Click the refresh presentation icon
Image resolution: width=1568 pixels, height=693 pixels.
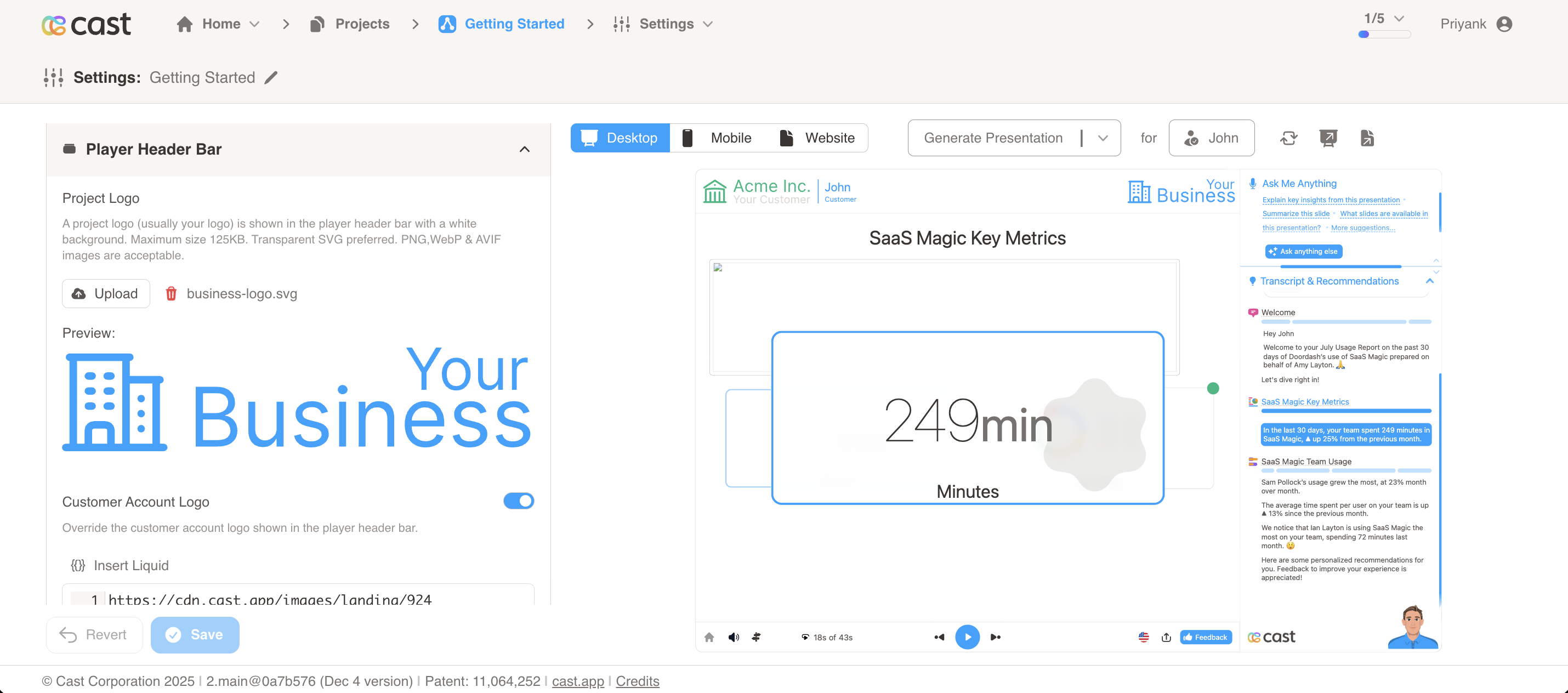[x=1288, y=138]
